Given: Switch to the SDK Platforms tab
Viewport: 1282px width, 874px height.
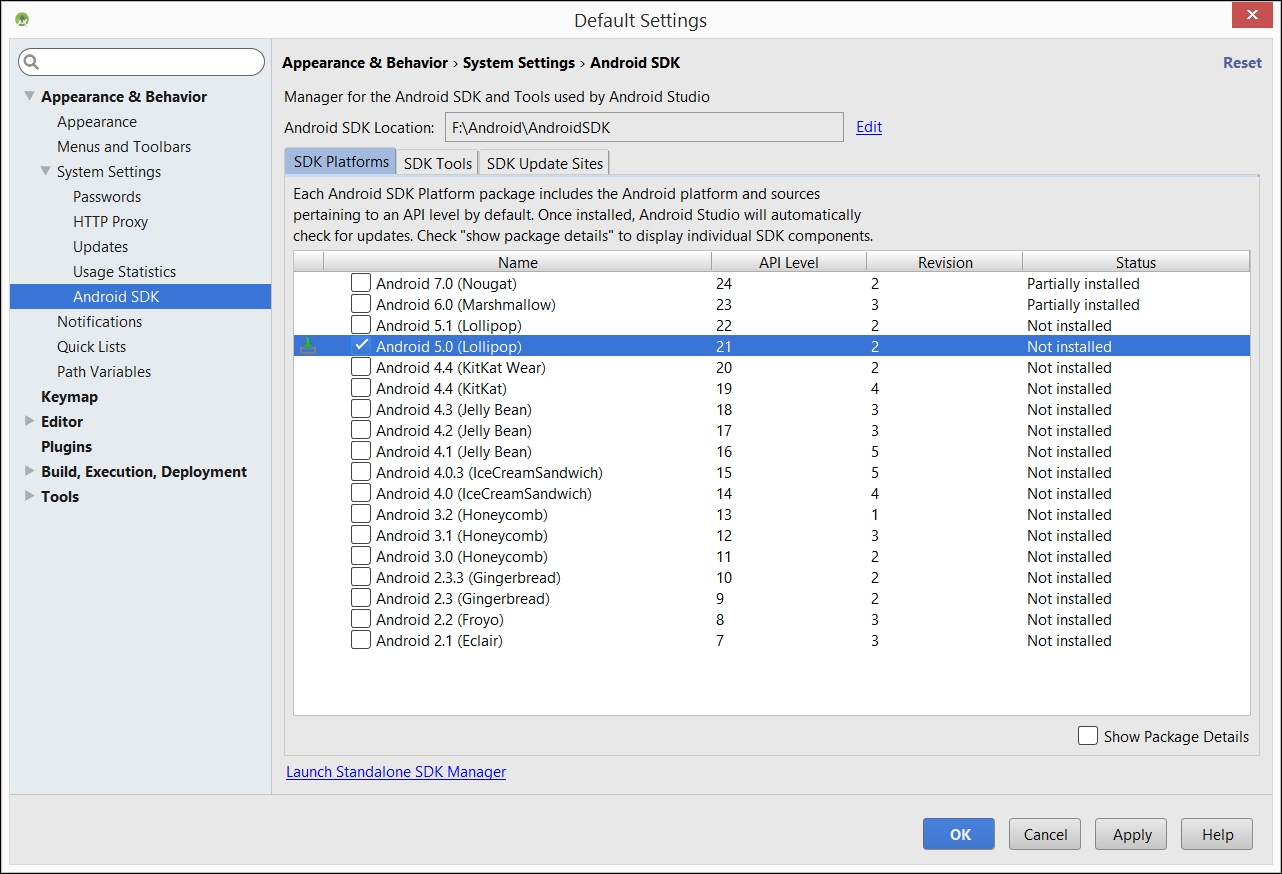Looking at the screenshot, I should pyautogui.click(x=341, y=162).
